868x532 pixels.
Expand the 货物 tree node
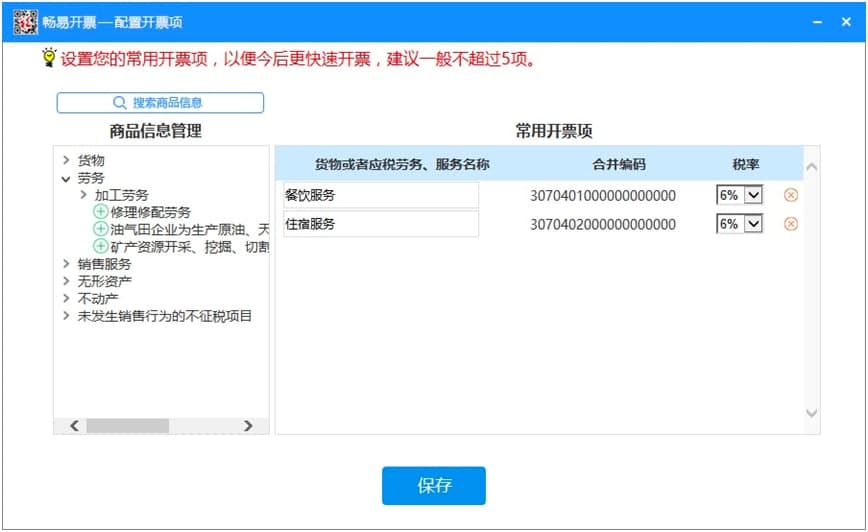tap(66, 160)
